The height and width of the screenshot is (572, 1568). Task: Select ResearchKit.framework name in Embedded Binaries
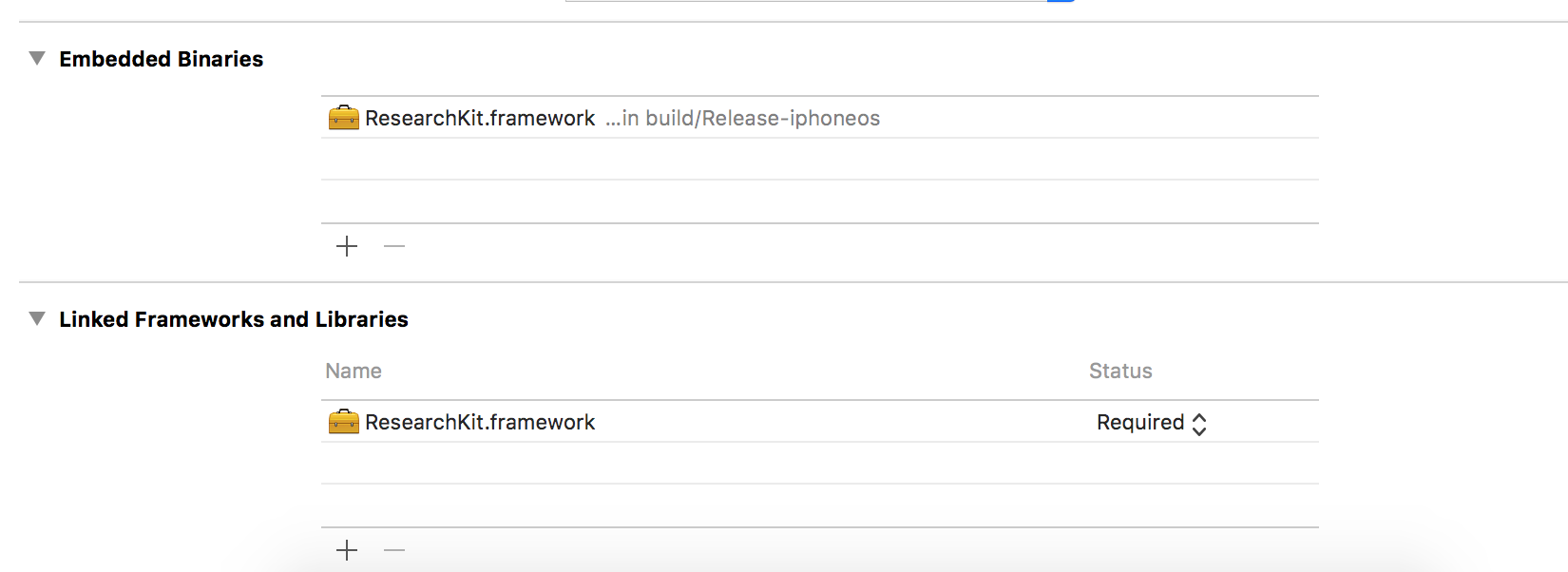(480, 119)
